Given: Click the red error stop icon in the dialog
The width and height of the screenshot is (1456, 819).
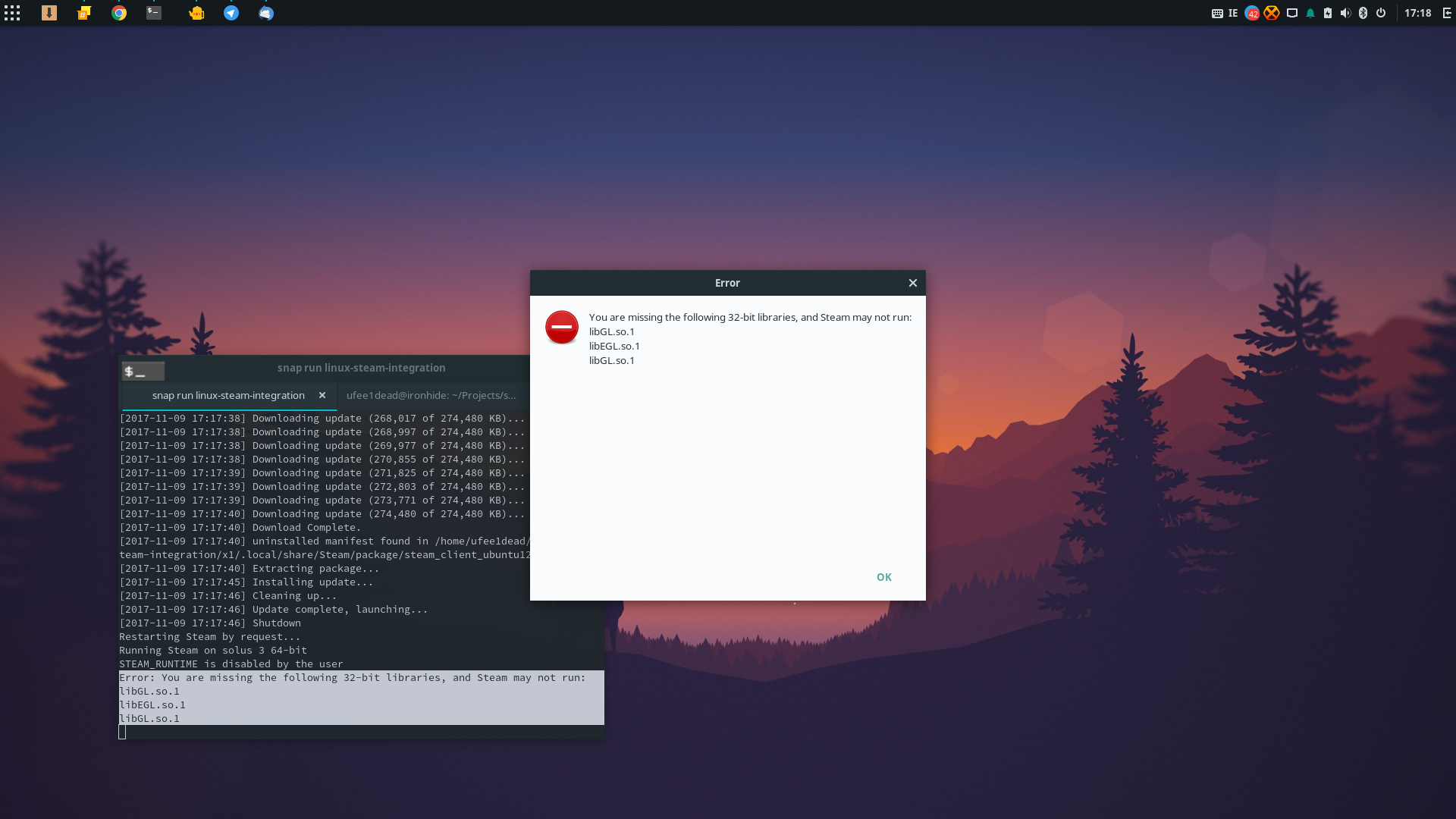Looking at the screenshot, I should point(562,327).
